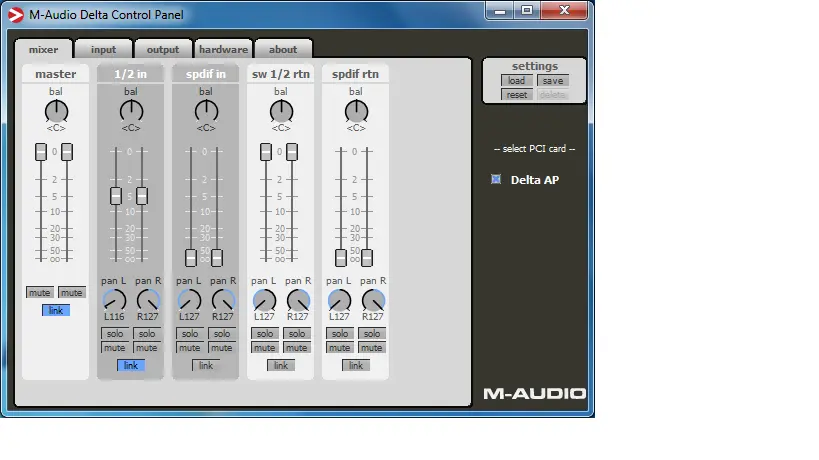Viewport: 819px width, 460px height.
Task: Solo the sw 1/2 rtn left channel
Action: pos(265,334)
